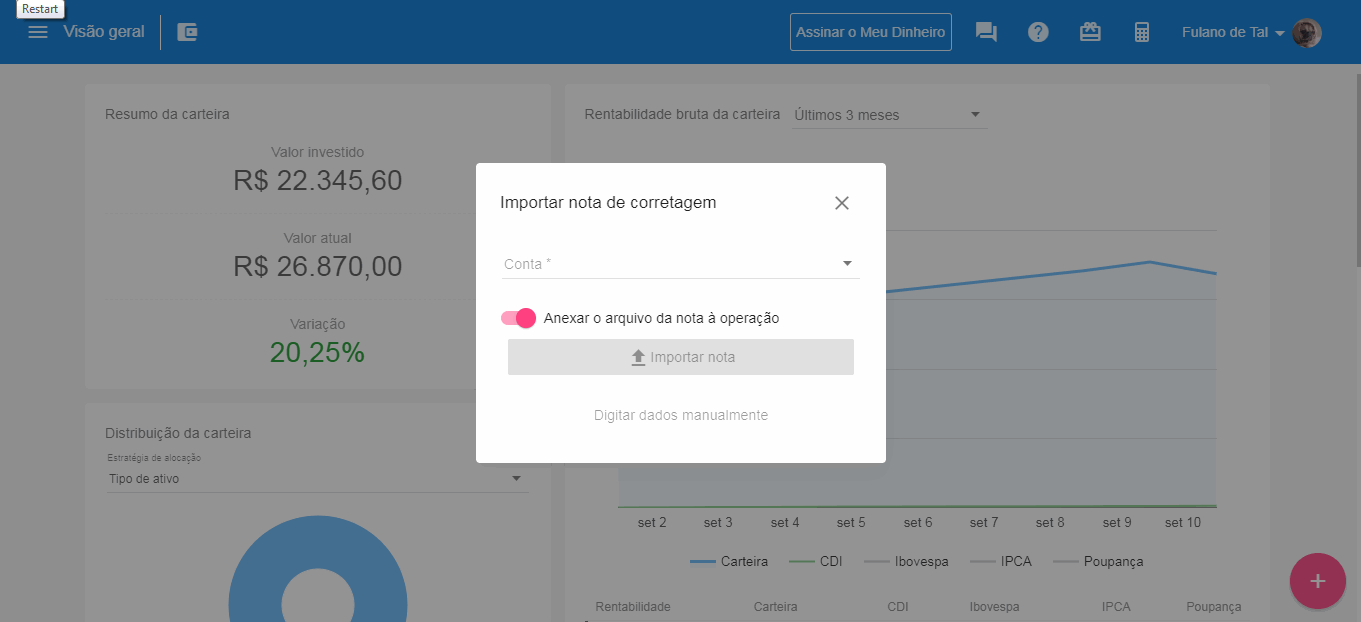This screenshot has height=622, width=1361.
Task: Click the Visão geral header title
Action: (x=104, y=32)
